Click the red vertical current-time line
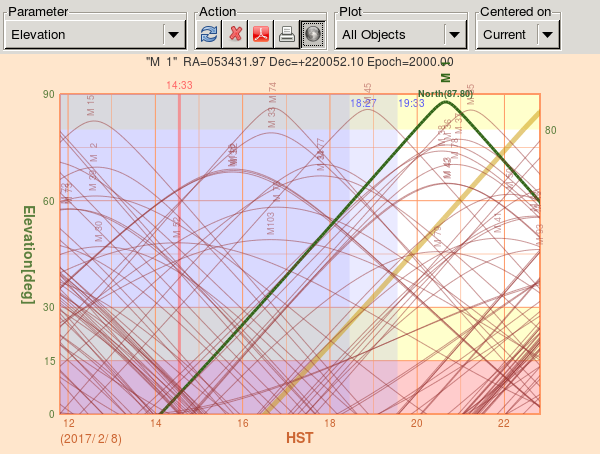The width and height of the screenshot is (600, 454). click(x=179, y=300)
